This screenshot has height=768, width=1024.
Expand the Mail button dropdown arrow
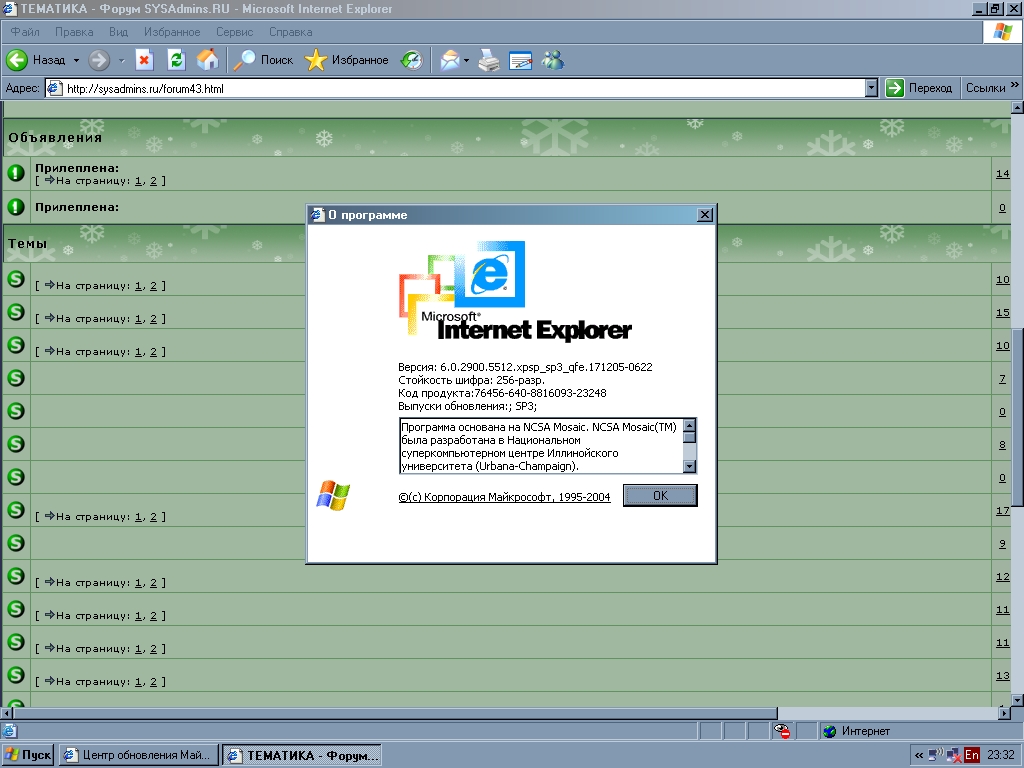(466, 61)
